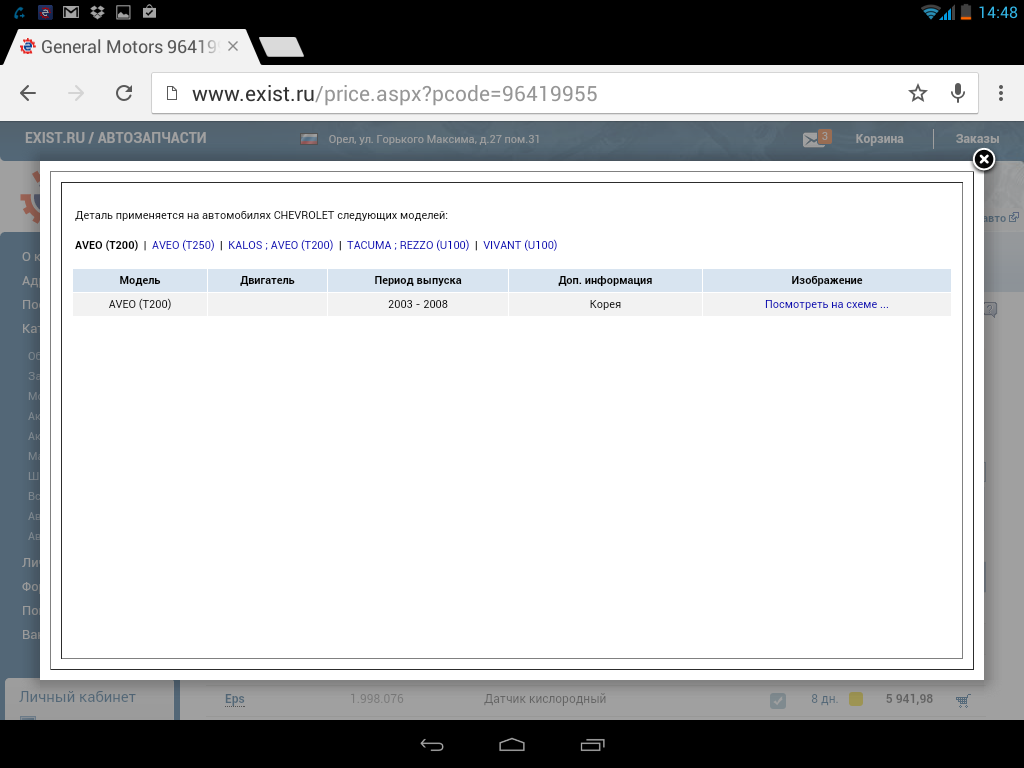Click the 'Период выпуска' column header

click(418, 280)
